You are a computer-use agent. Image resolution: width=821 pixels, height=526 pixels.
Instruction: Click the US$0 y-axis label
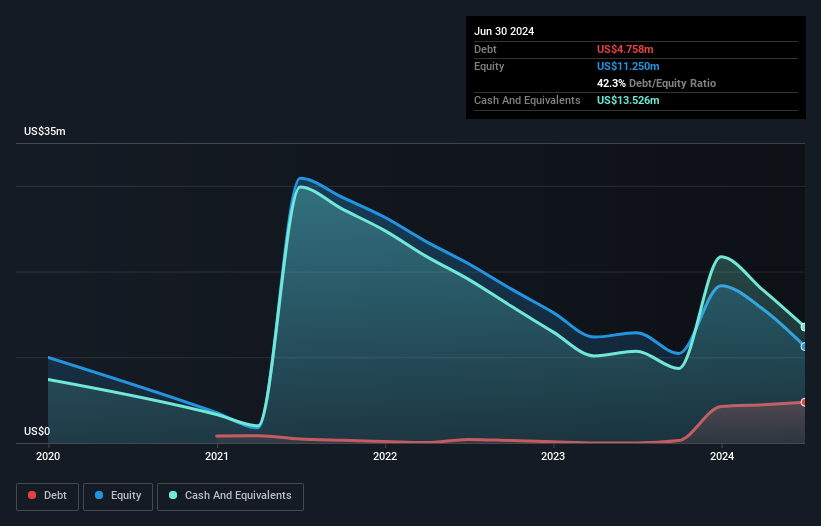coord(37,431)
